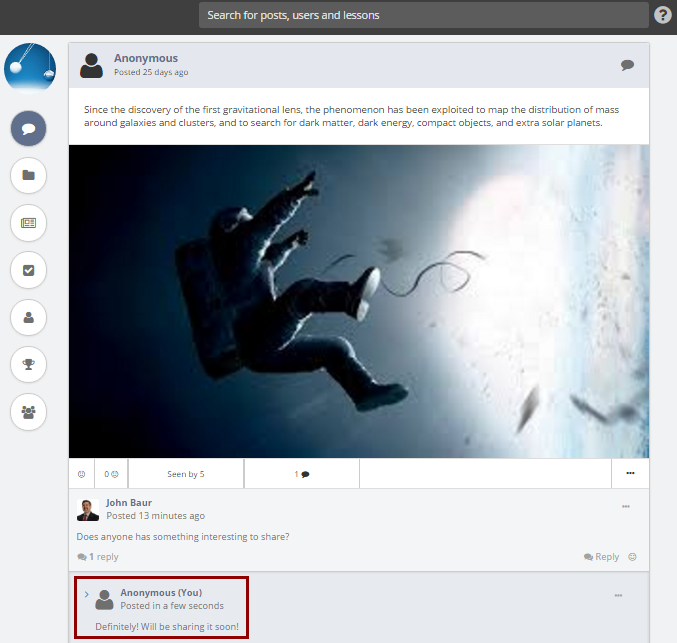This screenshot has width=677, height=643.
Task: Click the Anonymous (You) reply avatar
Action: point(104,600)
